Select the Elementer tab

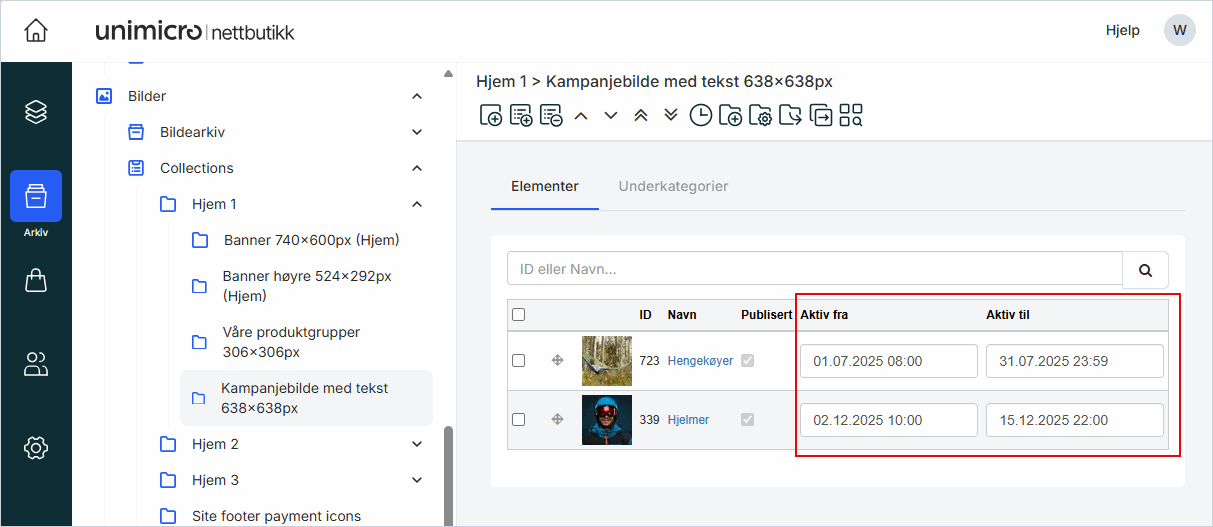tap(544, 186)
